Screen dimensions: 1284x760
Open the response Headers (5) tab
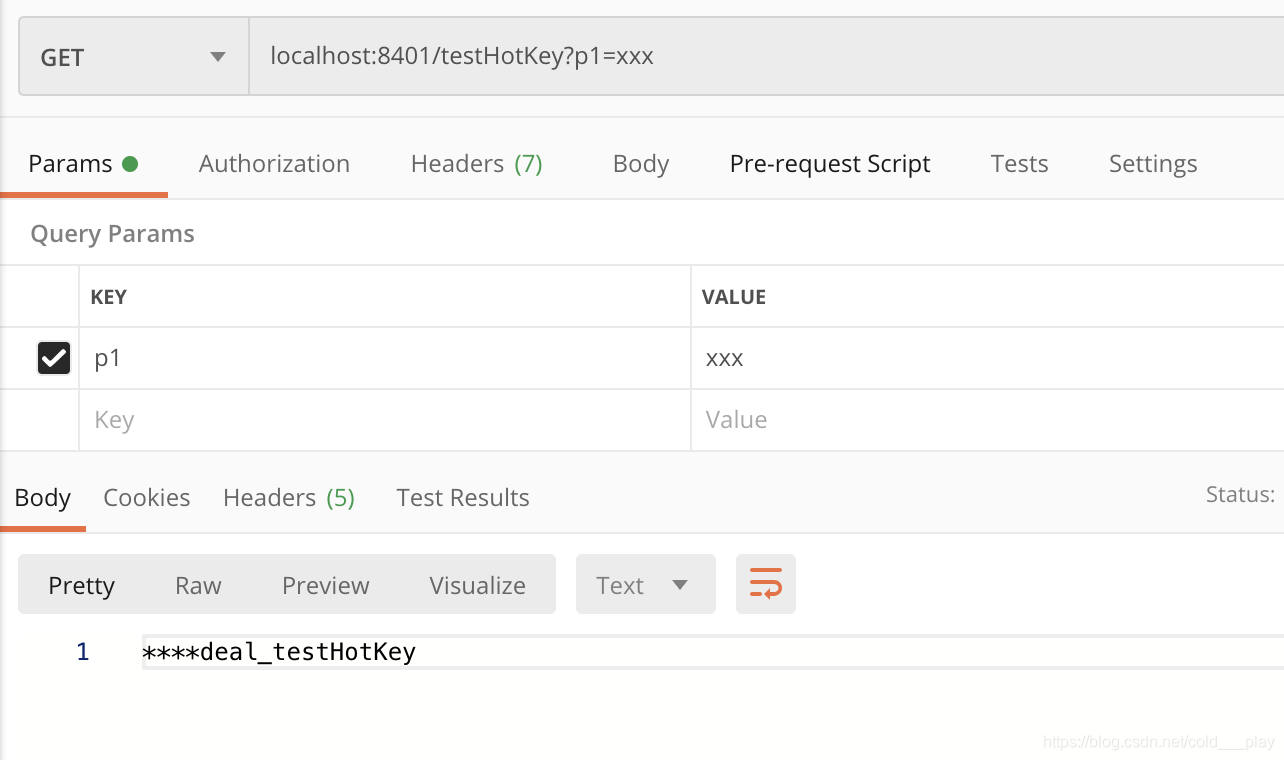coord(289,498)
